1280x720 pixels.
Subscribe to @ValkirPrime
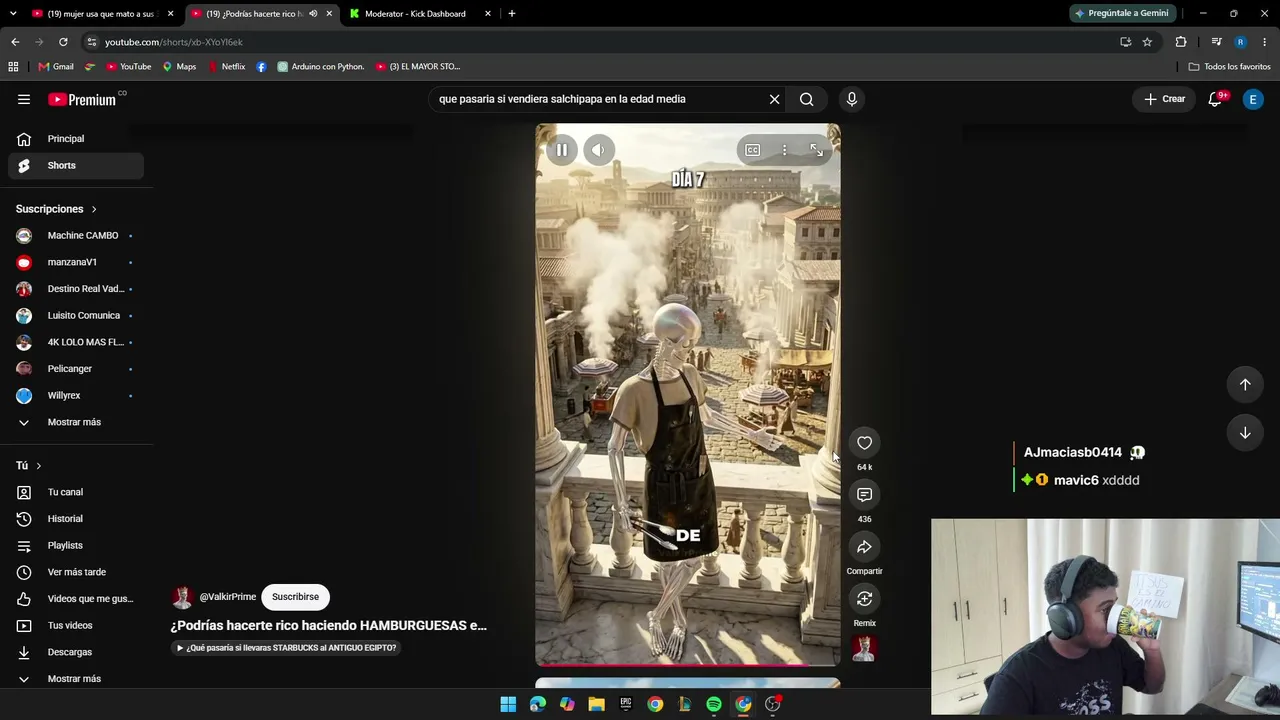click(295, 597)
